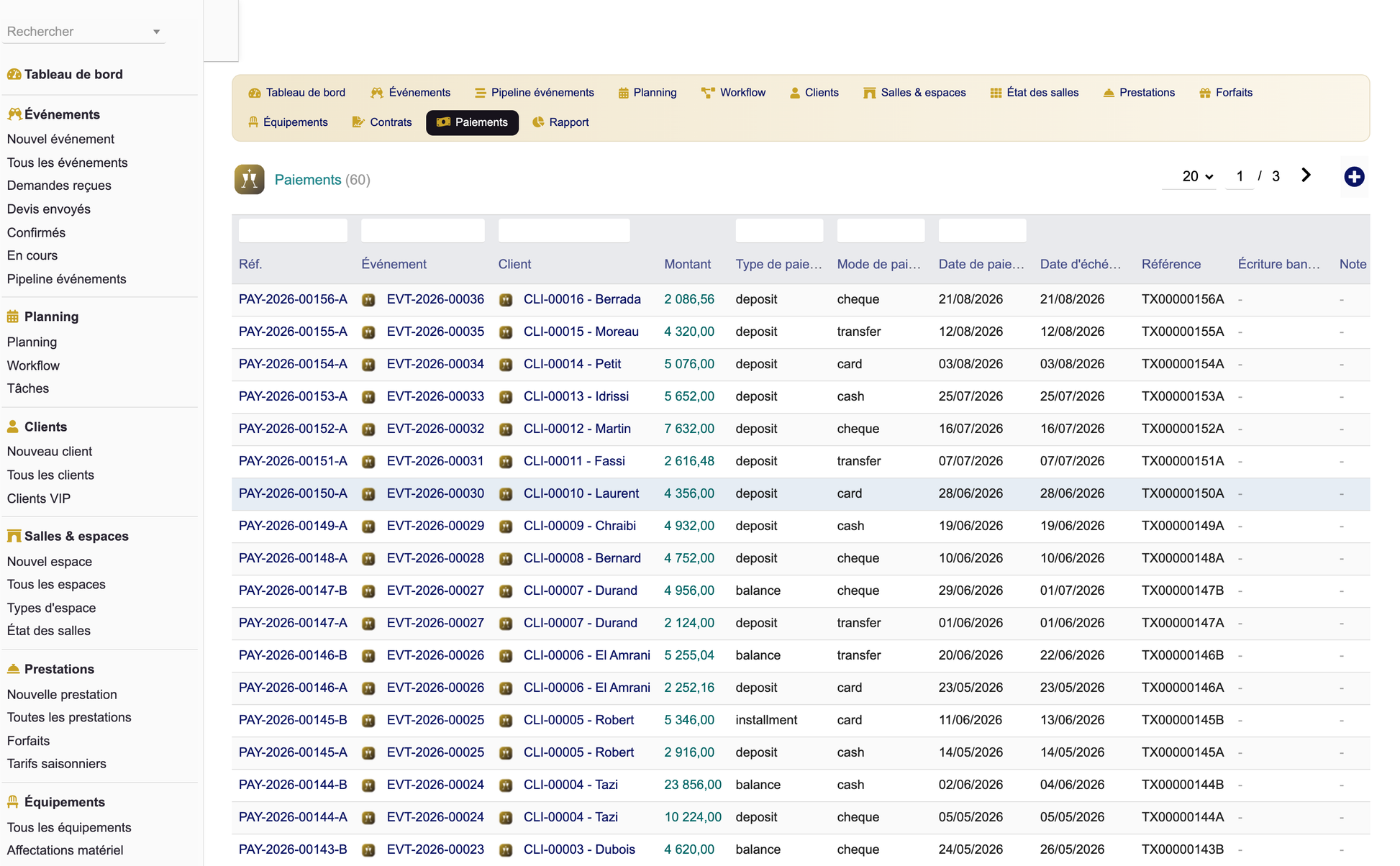Open event link EVT-2026-00035

coord(435,332)
